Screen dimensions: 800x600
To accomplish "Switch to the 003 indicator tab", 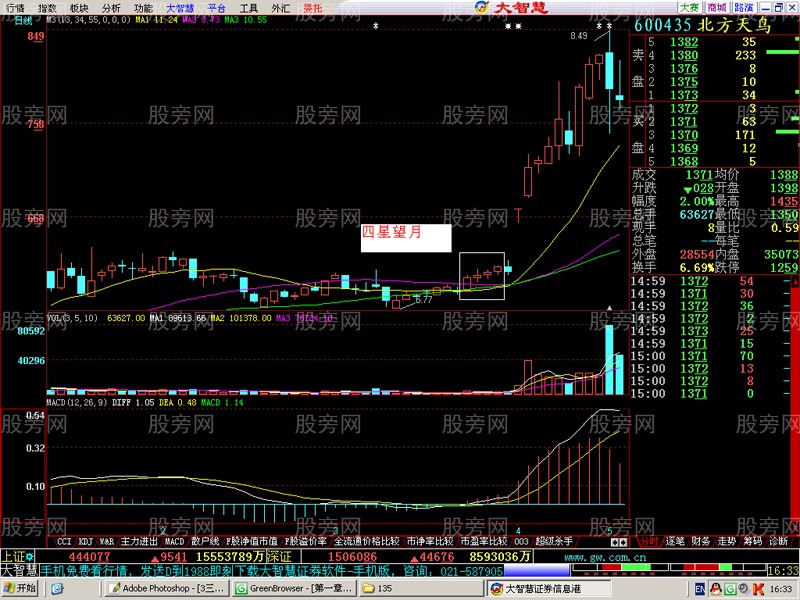I will pos(521,541).
